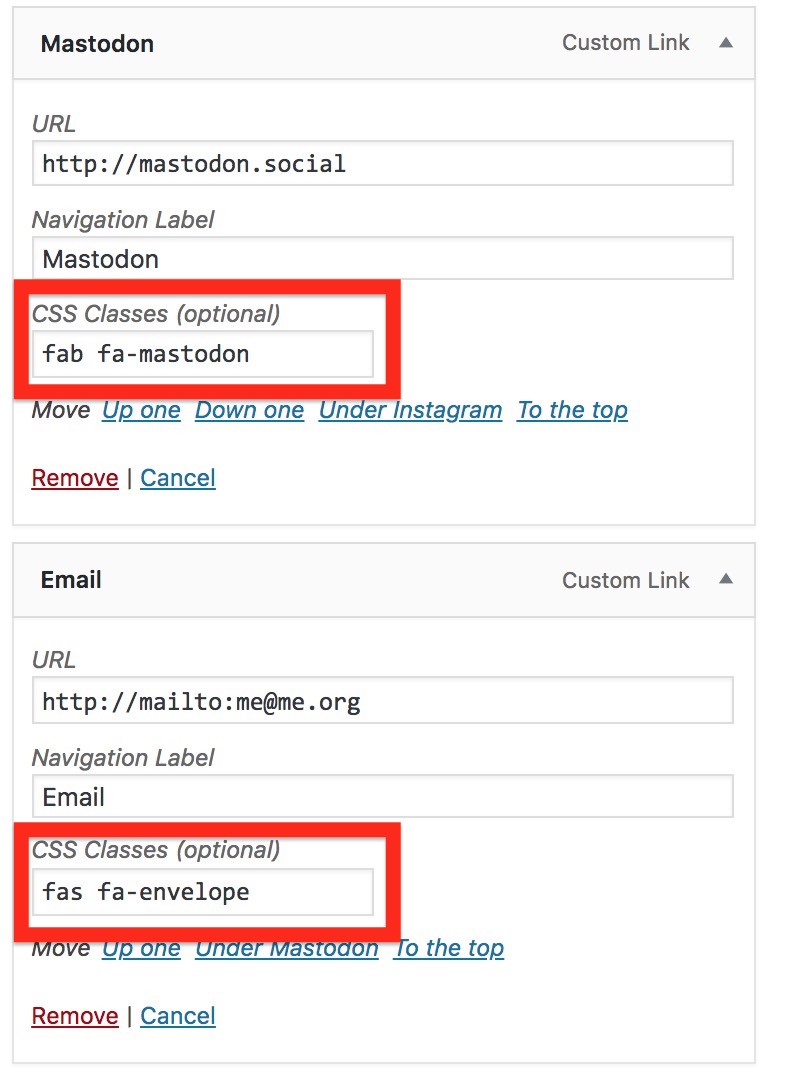Move Email item To the top
The image size is (804, 1084).
(x=449, y=949)
